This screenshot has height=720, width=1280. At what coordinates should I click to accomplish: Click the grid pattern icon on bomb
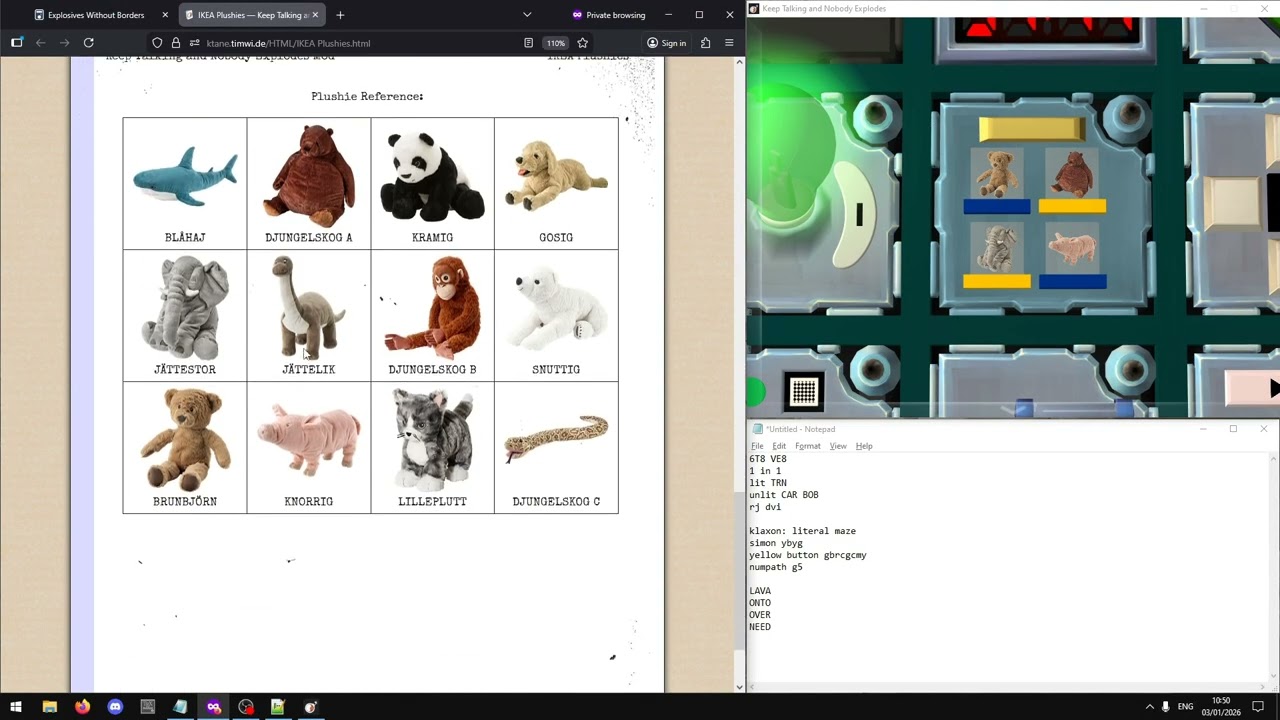(804, 391)
